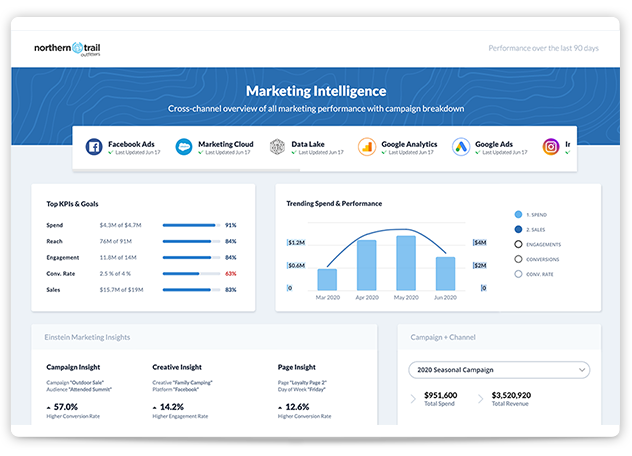Click the '$4.3M of $4.7M' spend value
The width and height of the screenshot is (632, 456).
pyautogui.click(x=121, y=225)
